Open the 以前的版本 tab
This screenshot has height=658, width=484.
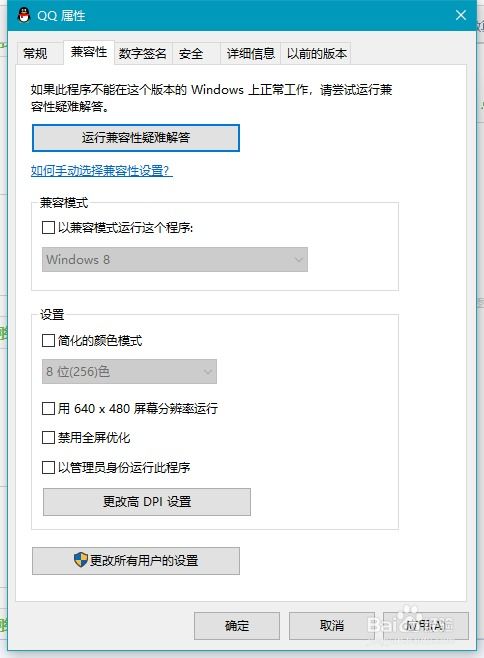[317, 53]
